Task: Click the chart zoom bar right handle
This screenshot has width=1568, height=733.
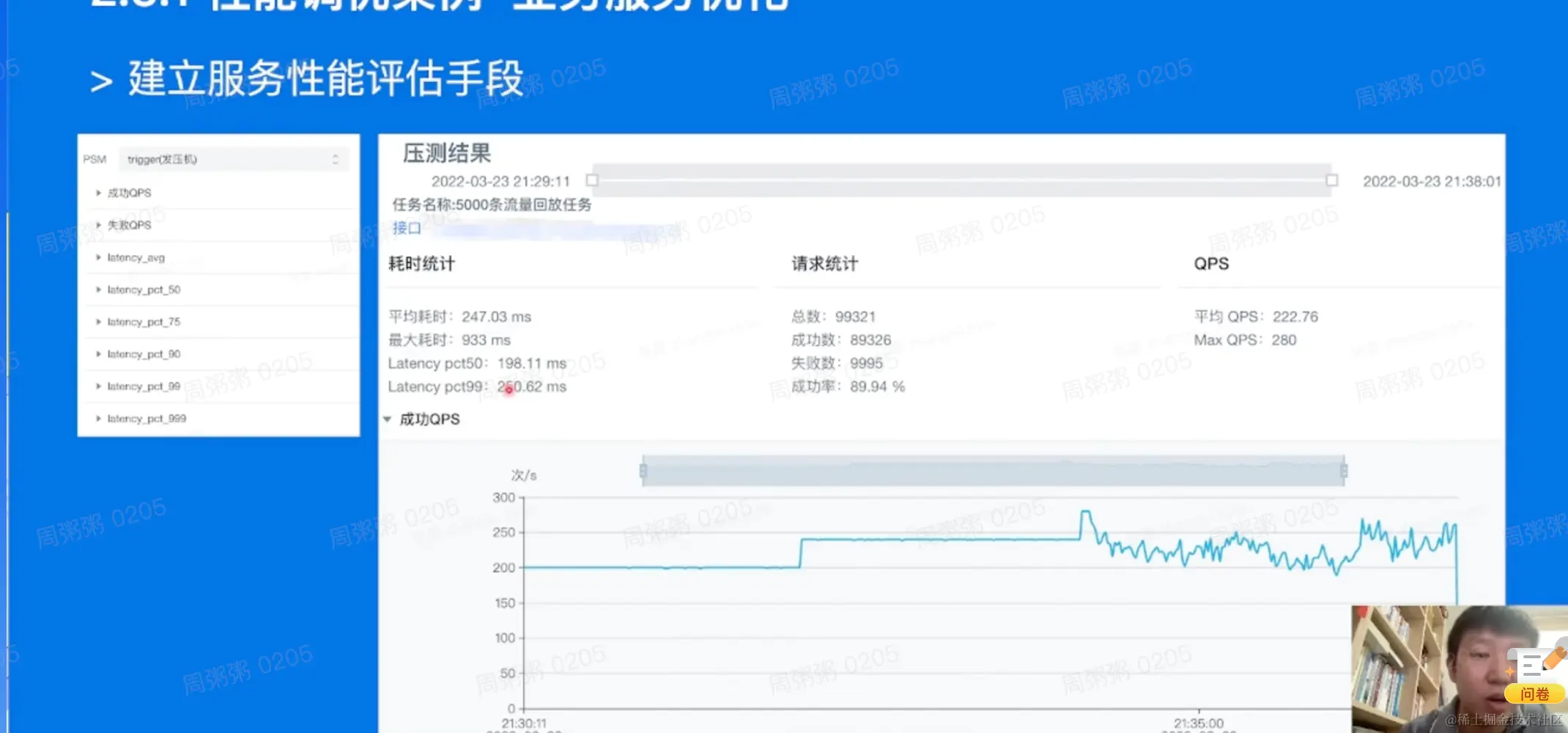Action: click(x=1344, y=471)
